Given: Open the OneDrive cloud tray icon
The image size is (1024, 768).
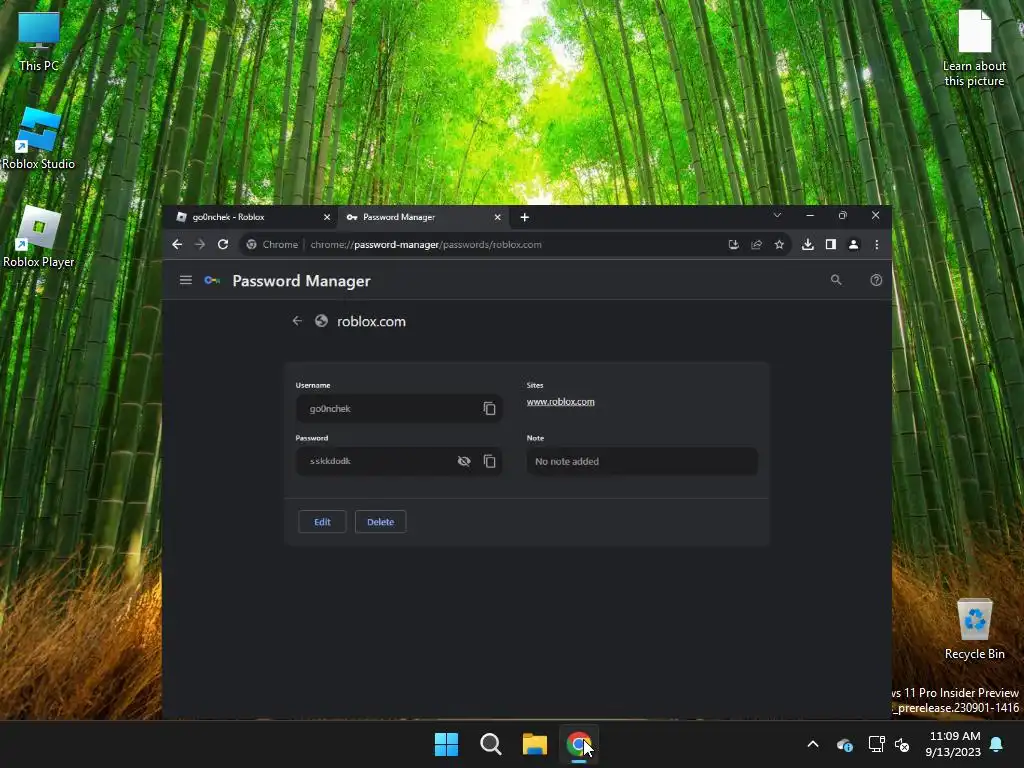Looking at the screenshot, I should (x=844, y=744).
